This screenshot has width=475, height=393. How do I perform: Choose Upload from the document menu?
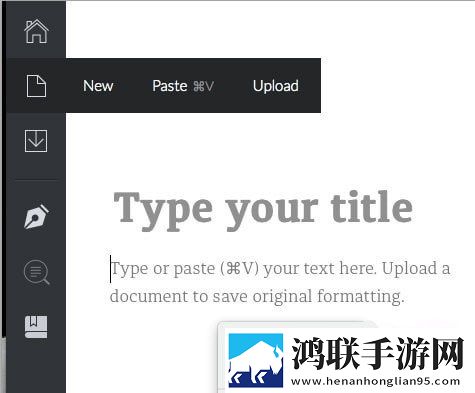276,86
